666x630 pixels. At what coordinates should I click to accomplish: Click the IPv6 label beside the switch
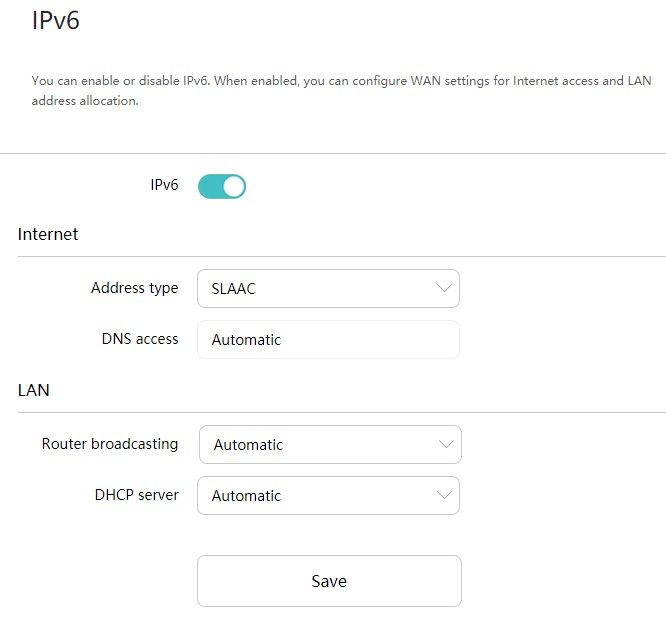pos(164,185)
